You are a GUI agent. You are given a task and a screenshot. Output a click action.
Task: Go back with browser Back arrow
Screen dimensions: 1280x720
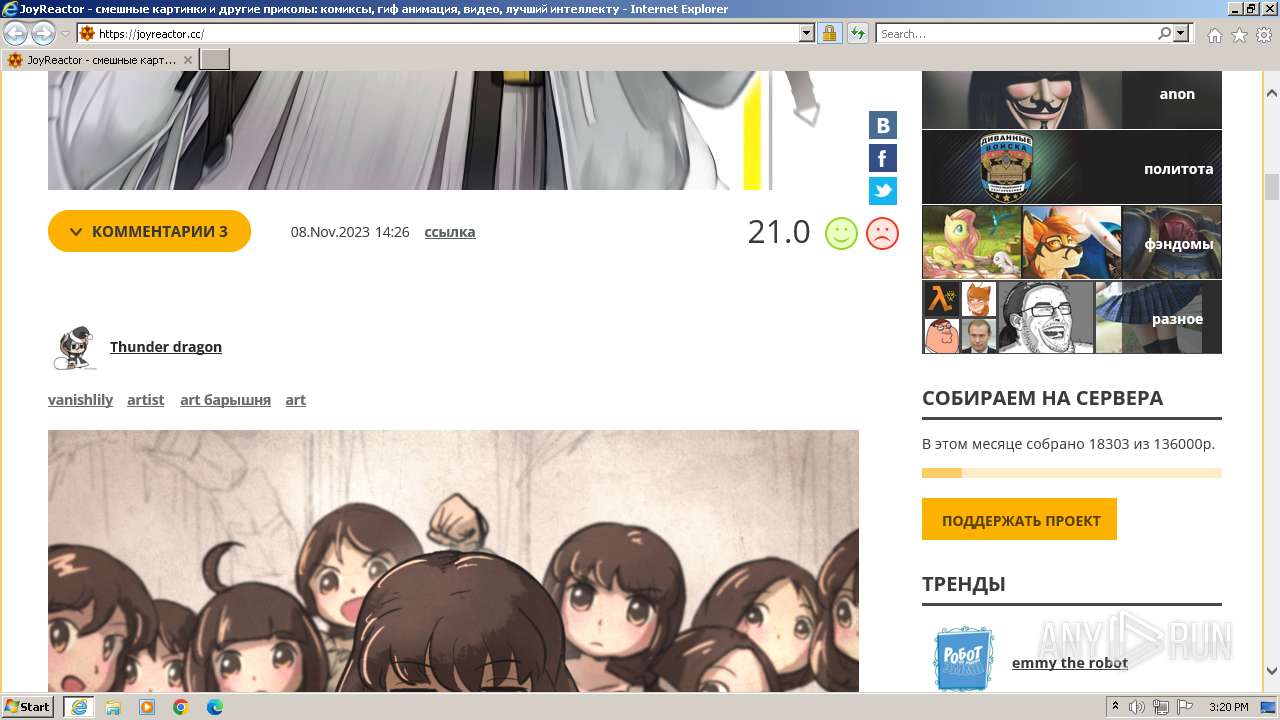pos(15,34)
